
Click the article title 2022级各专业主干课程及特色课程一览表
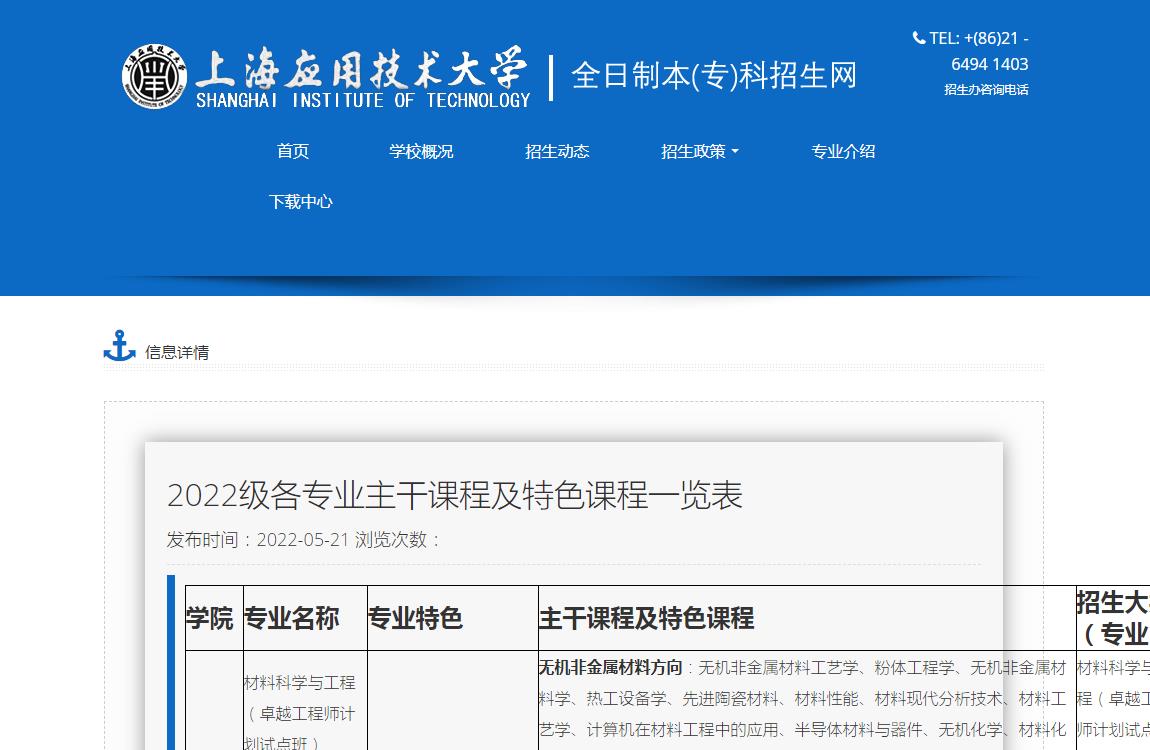[x=455, y=495]
